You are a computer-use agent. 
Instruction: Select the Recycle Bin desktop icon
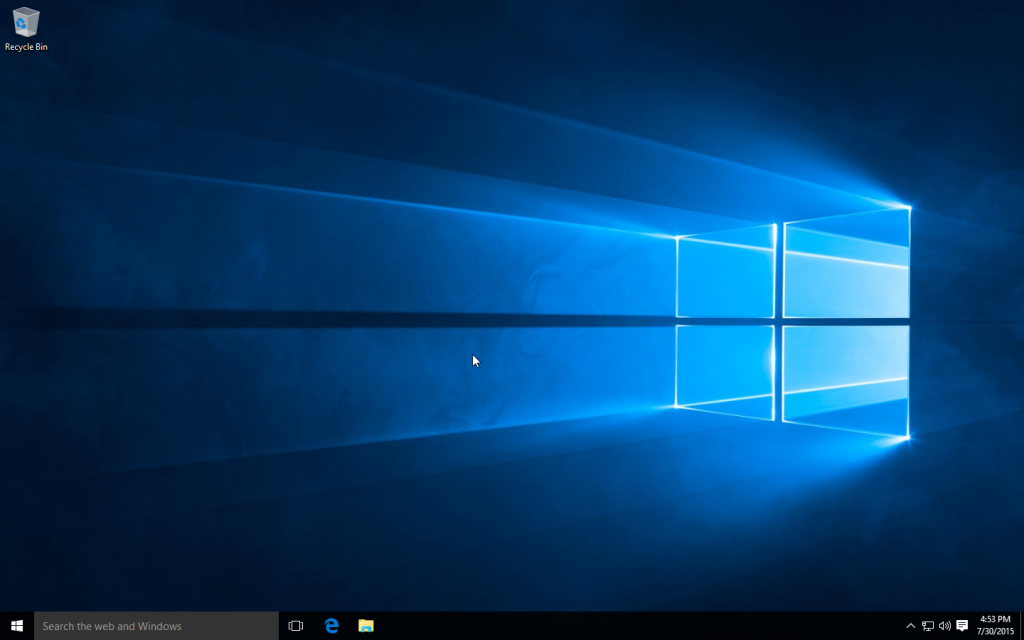(26, 22)
